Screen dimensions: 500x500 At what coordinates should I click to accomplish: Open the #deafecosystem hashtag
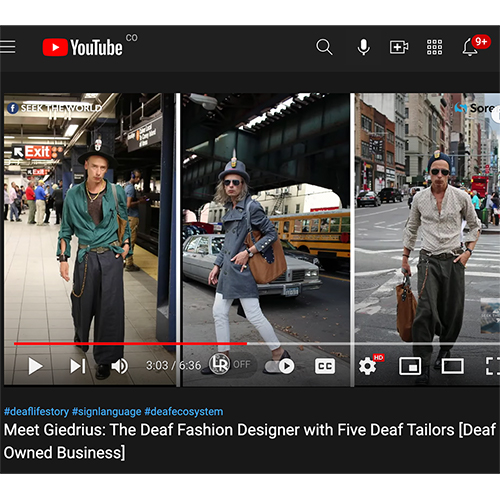point(184,412)
